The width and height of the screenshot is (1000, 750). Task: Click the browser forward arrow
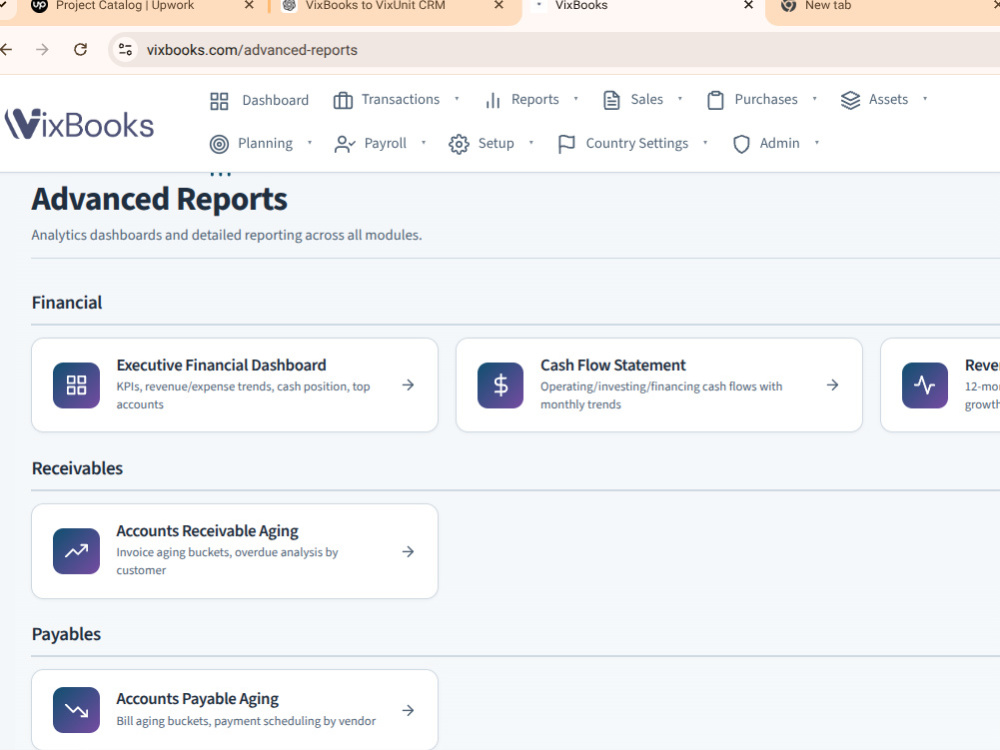(42, 50)
